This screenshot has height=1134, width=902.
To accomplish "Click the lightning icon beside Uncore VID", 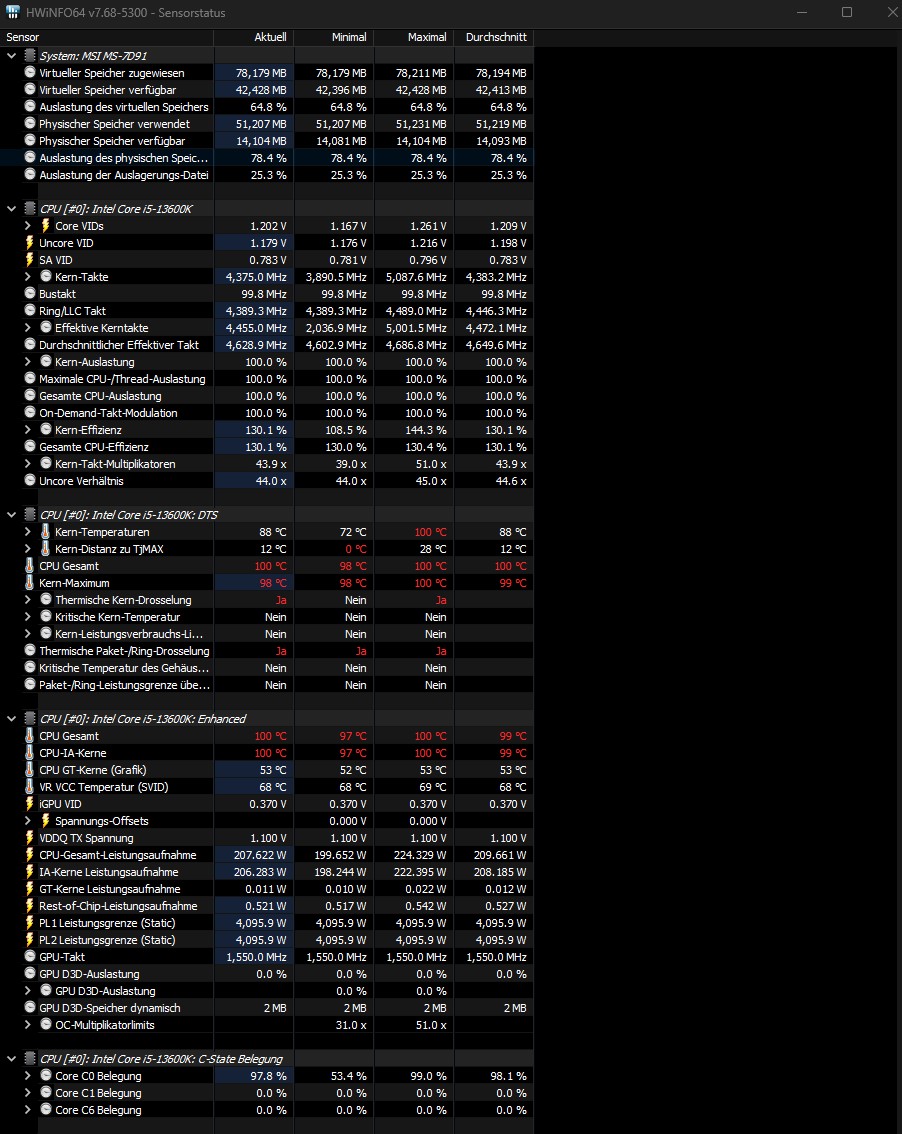I will [x=30, y=242].
